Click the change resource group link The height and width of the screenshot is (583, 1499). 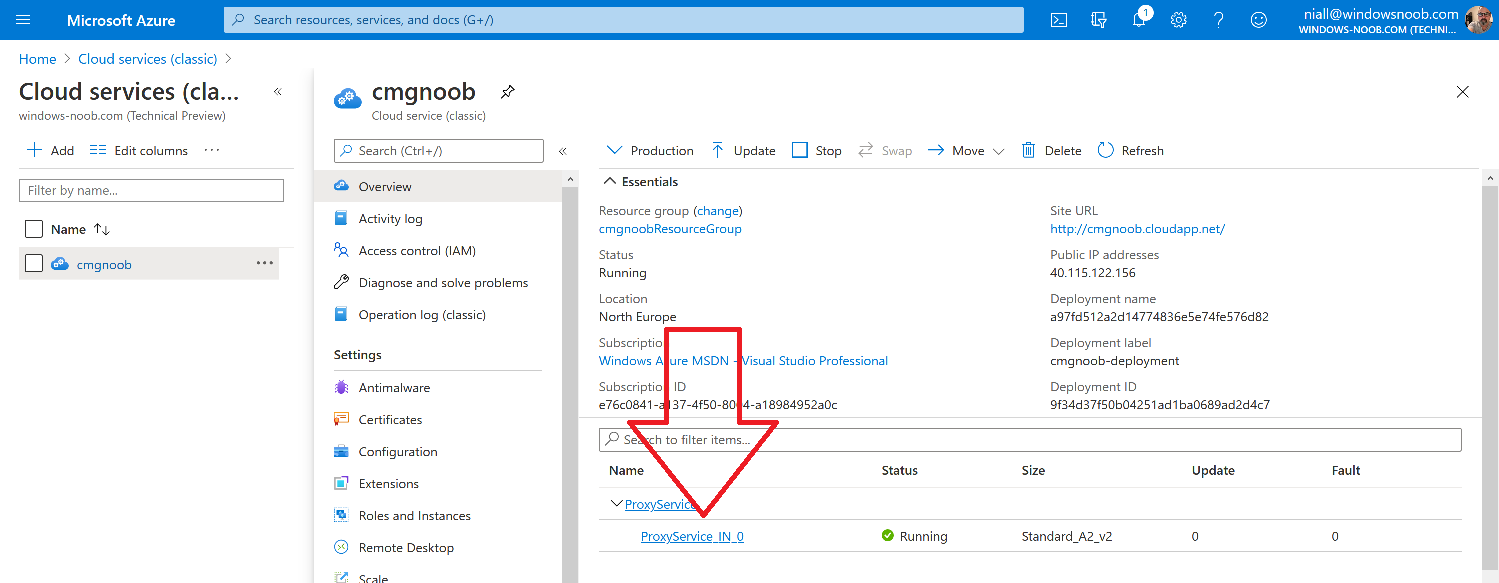(718, 211)
